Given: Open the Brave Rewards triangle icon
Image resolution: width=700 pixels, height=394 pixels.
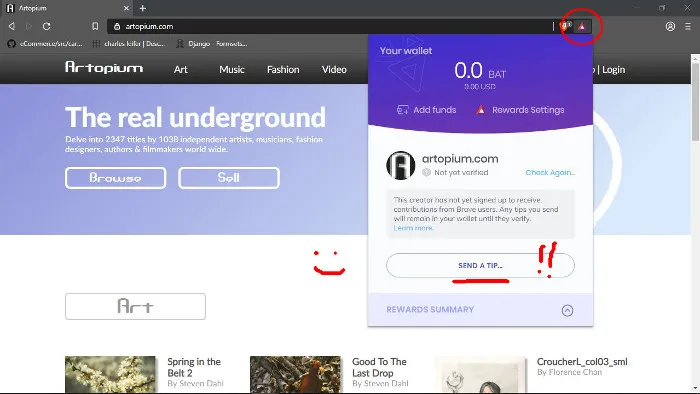Looking at the screenshot, I should (582, 27).
